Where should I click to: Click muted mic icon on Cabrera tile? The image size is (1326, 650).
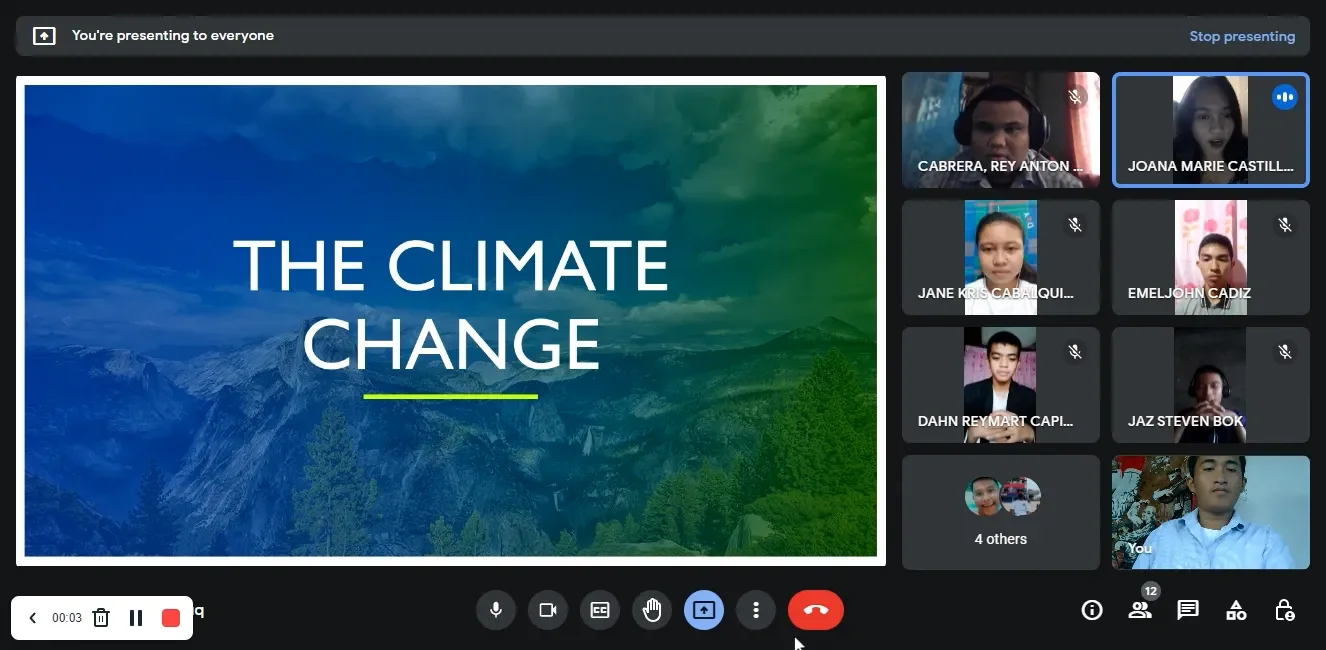tap(1075, 97)
